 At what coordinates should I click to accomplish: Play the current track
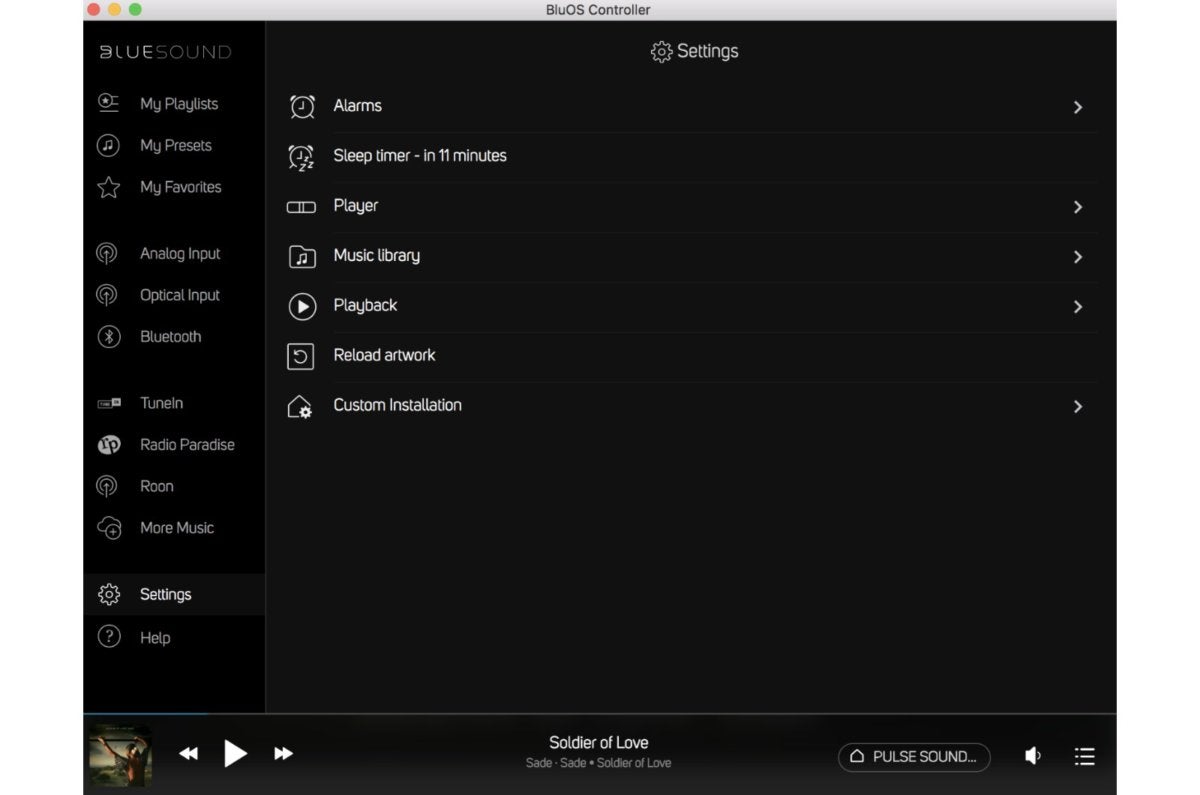pos(235,753)
